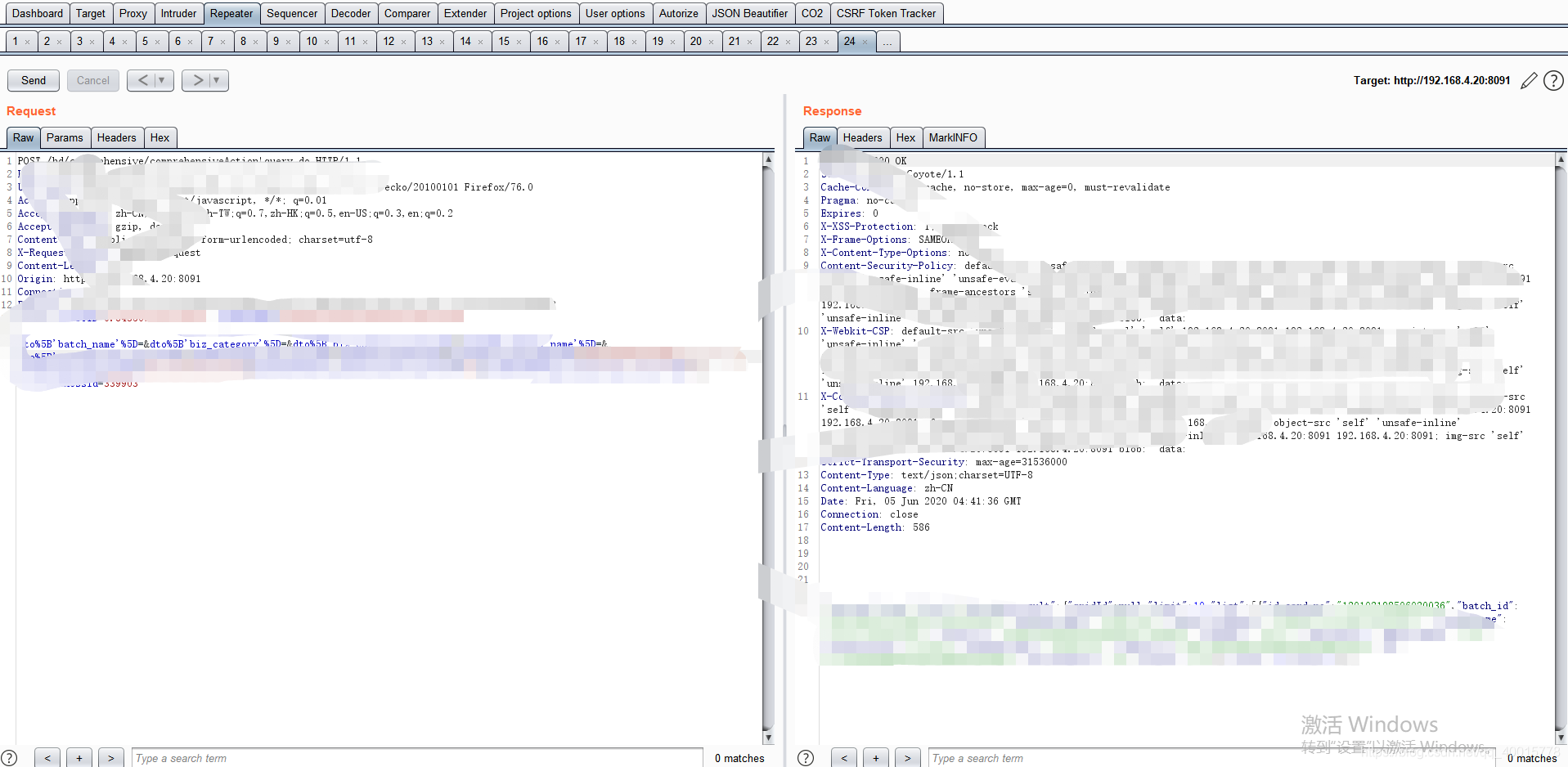Open the back history dropdown arrow
The height and width of the screenshot is (767, 1568).
[x=162, y=80]
